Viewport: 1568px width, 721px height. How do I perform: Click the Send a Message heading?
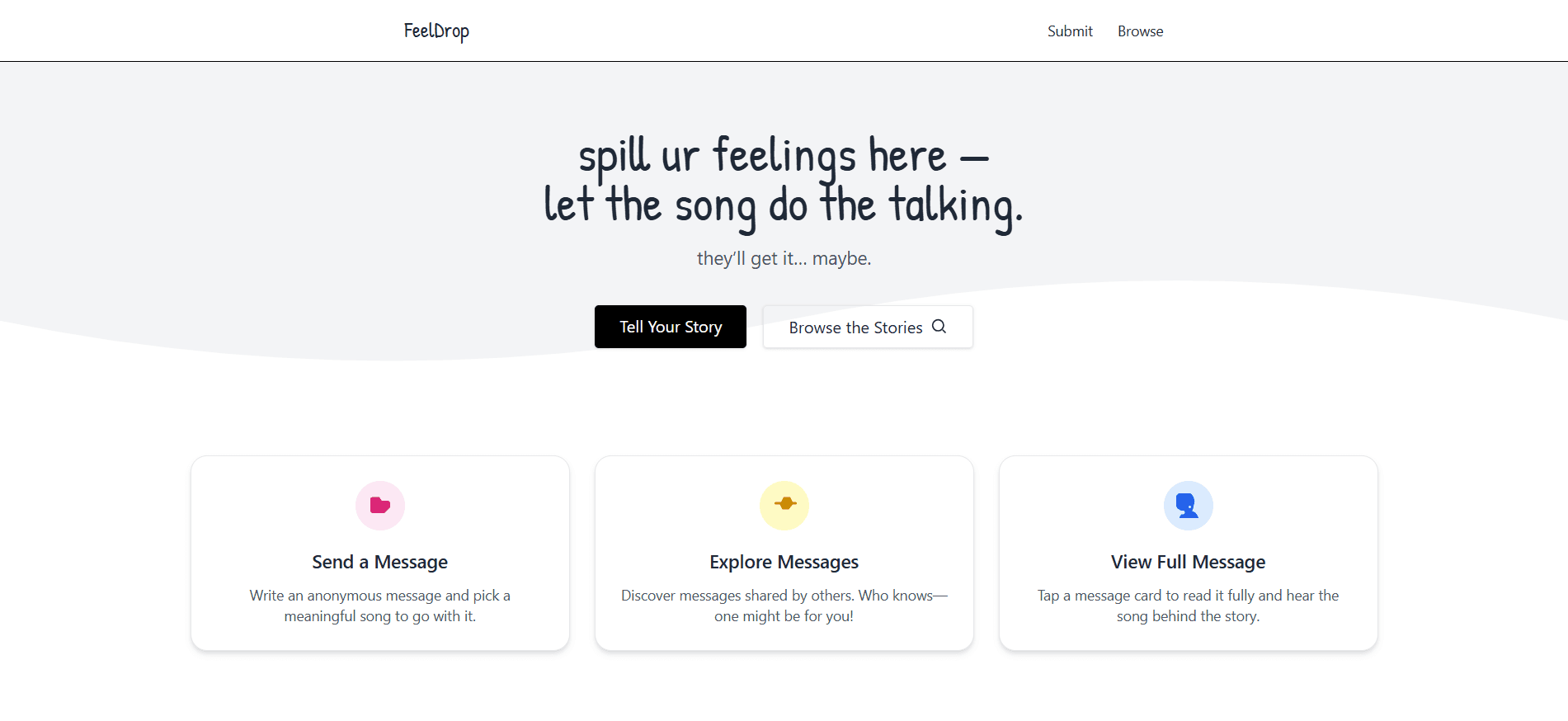pyautogui.click(x=379, y=562)
